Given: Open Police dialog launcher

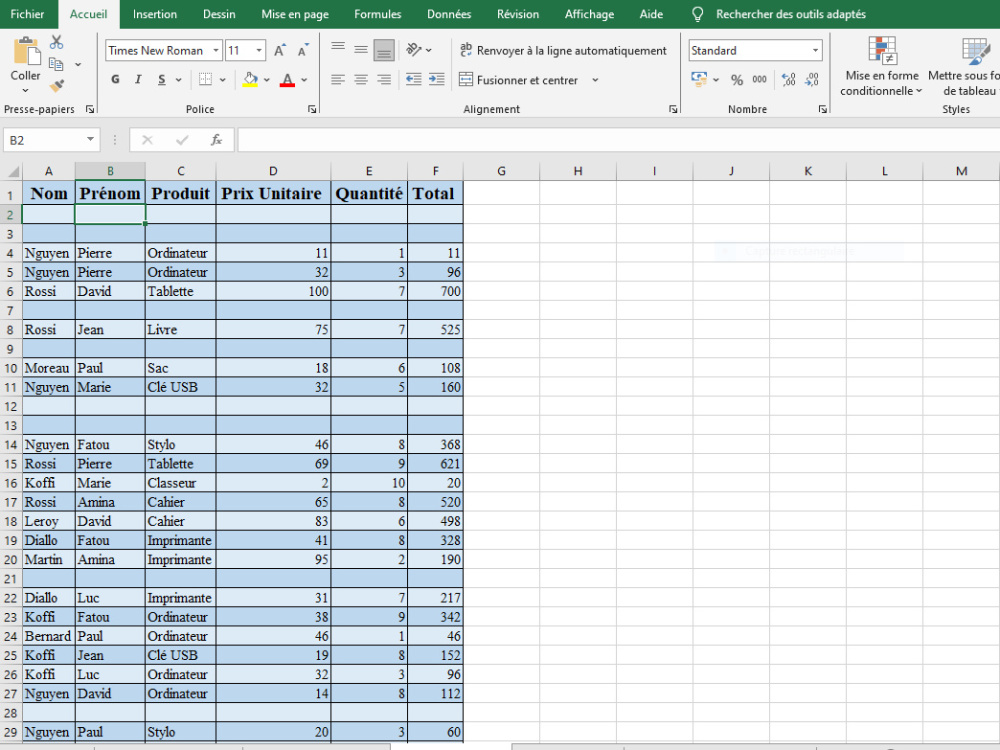Looking at the screenshot, I should 312,110.
